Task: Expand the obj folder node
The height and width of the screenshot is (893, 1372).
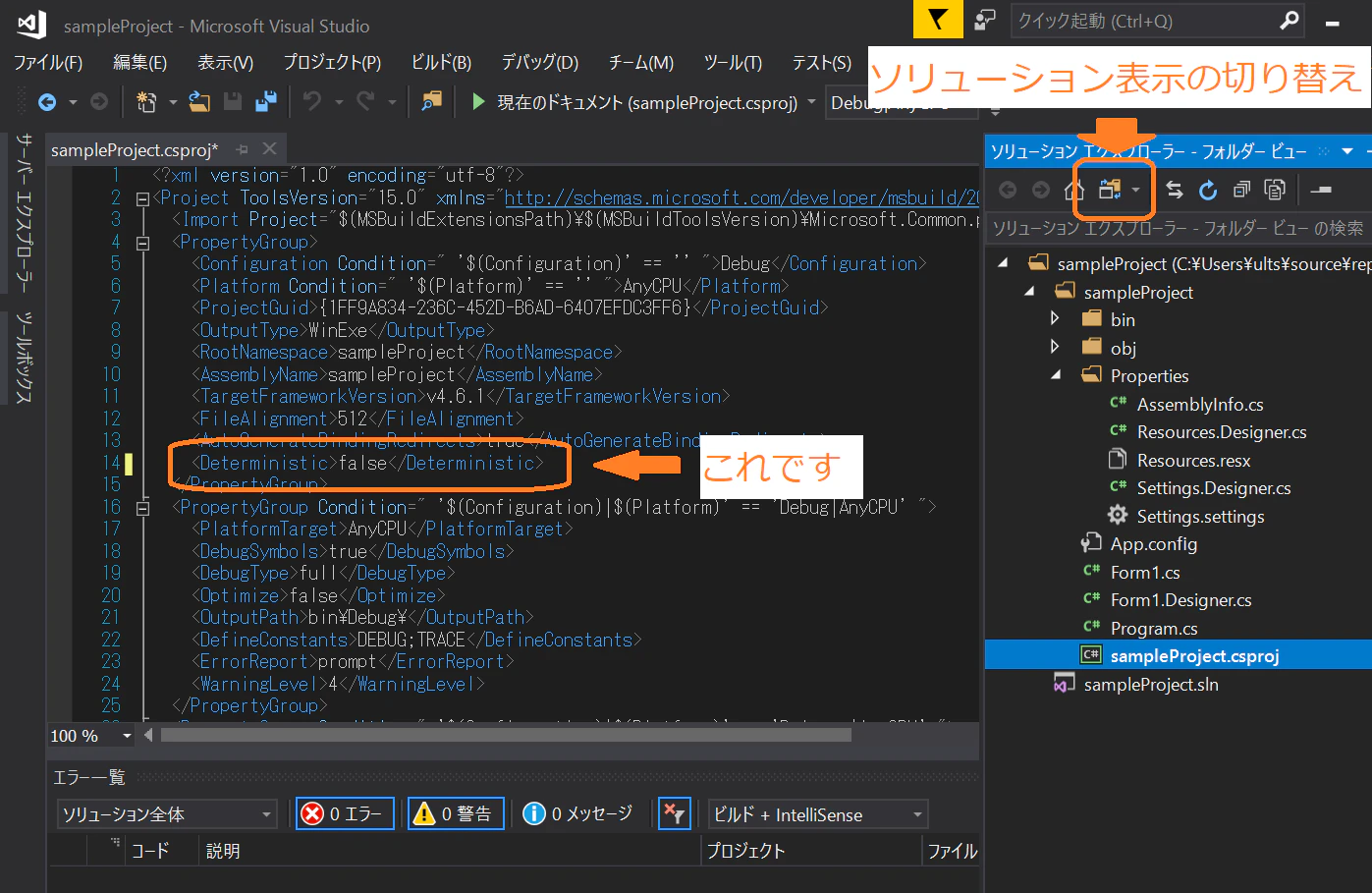Action: point(1055,347)
